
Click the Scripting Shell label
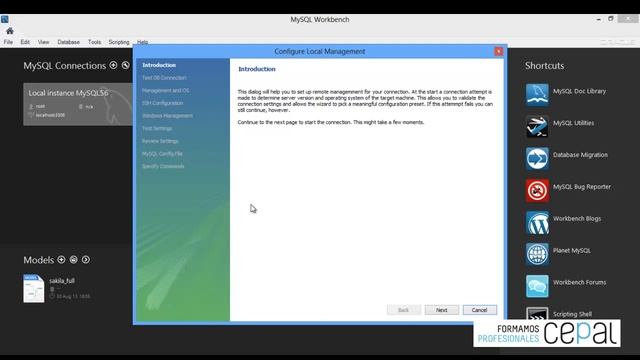click(x=572, y=314)
